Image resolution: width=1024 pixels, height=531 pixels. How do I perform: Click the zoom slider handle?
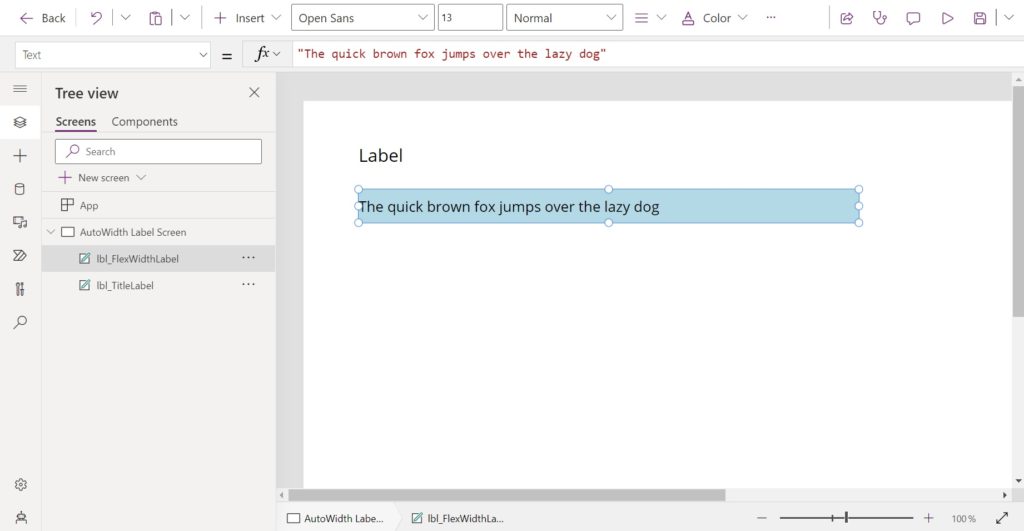coord(846,518)
